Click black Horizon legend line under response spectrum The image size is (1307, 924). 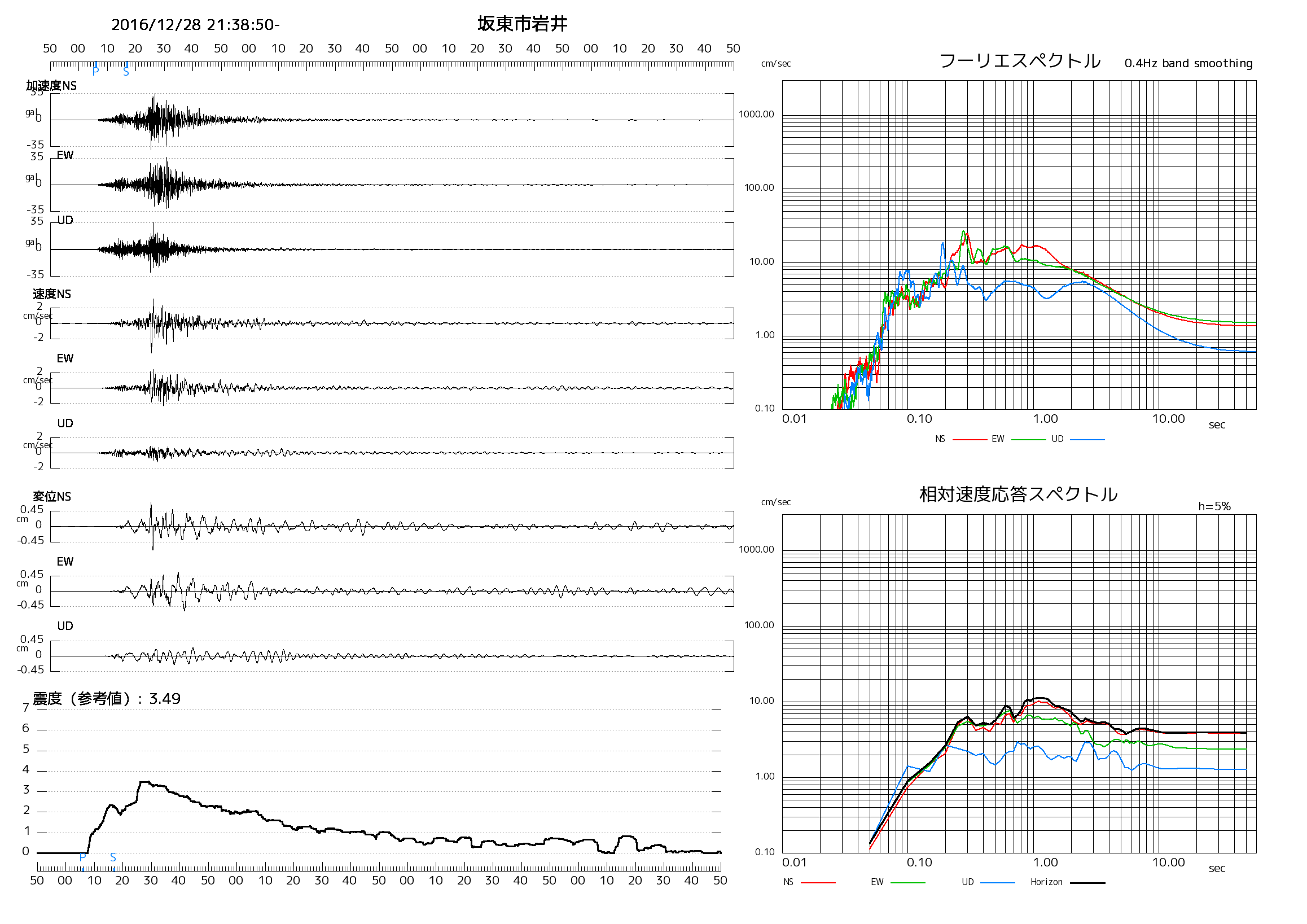pos(1087,882)
